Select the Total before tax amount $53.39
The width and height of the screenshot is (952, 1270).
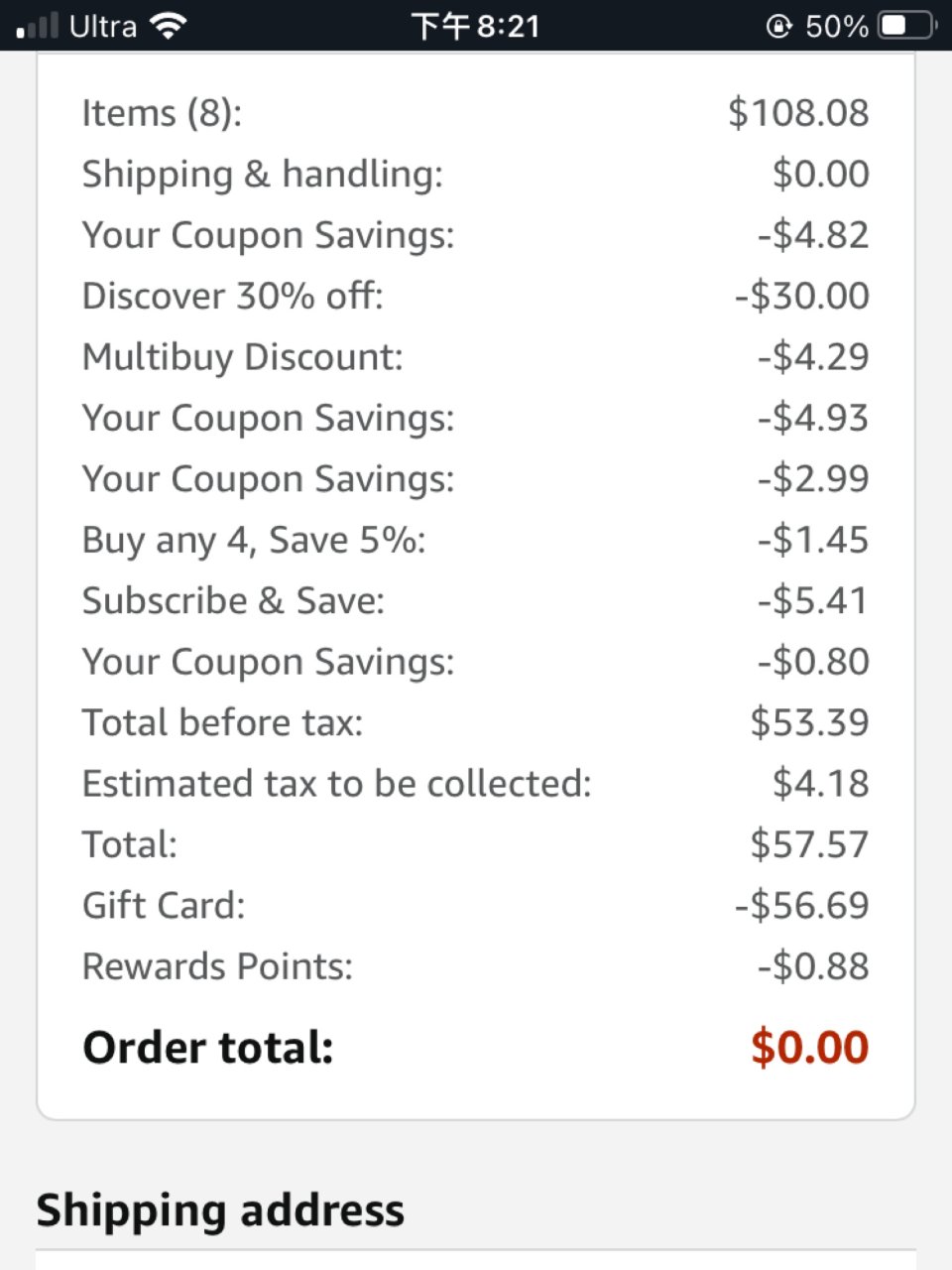click(x=810, y=722)
